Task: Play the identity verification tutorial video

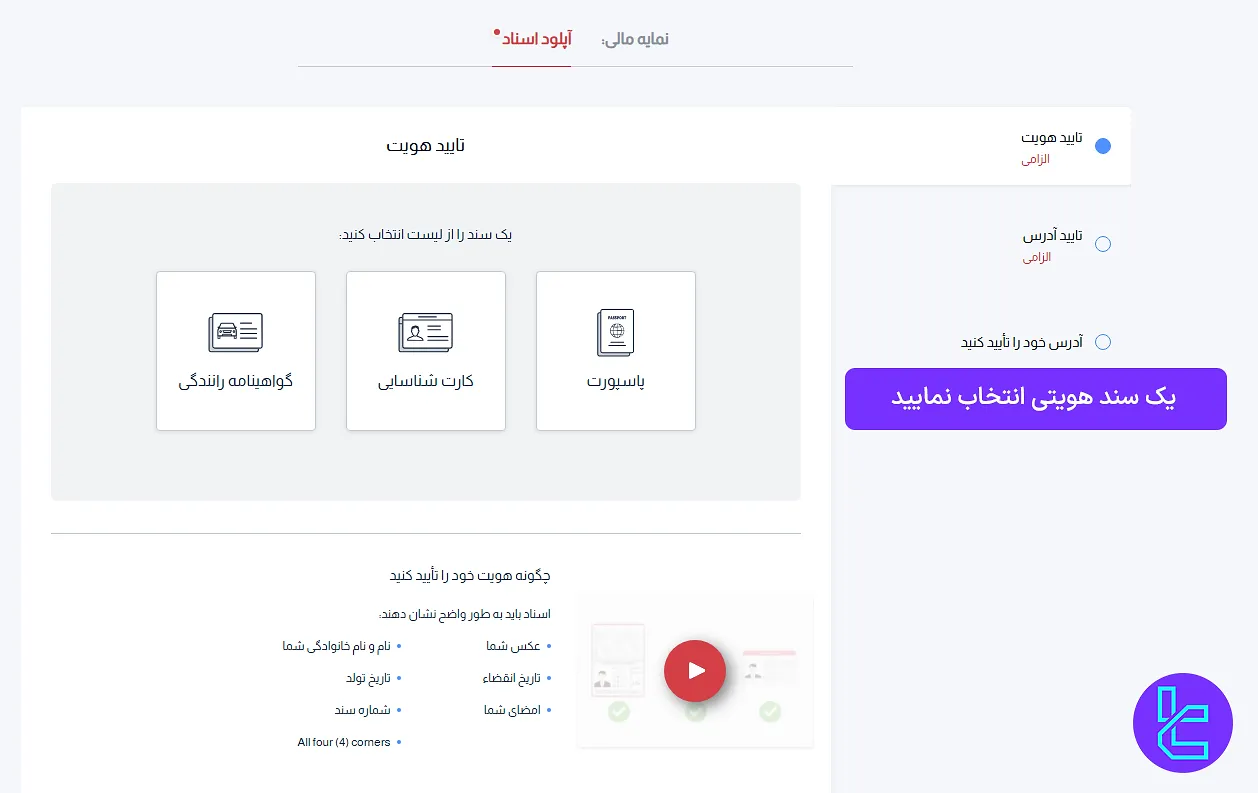Action: [x=695, y=670]
